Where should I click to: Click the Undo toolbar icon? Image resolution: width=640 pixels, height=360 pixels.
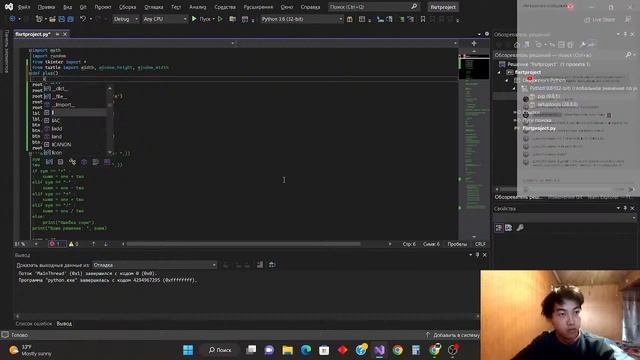pos(83,19)
